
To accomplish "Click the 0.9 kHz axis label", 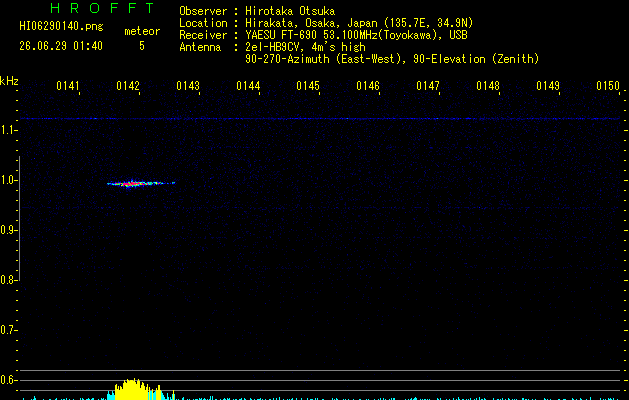I will click(x=8, y=230).
